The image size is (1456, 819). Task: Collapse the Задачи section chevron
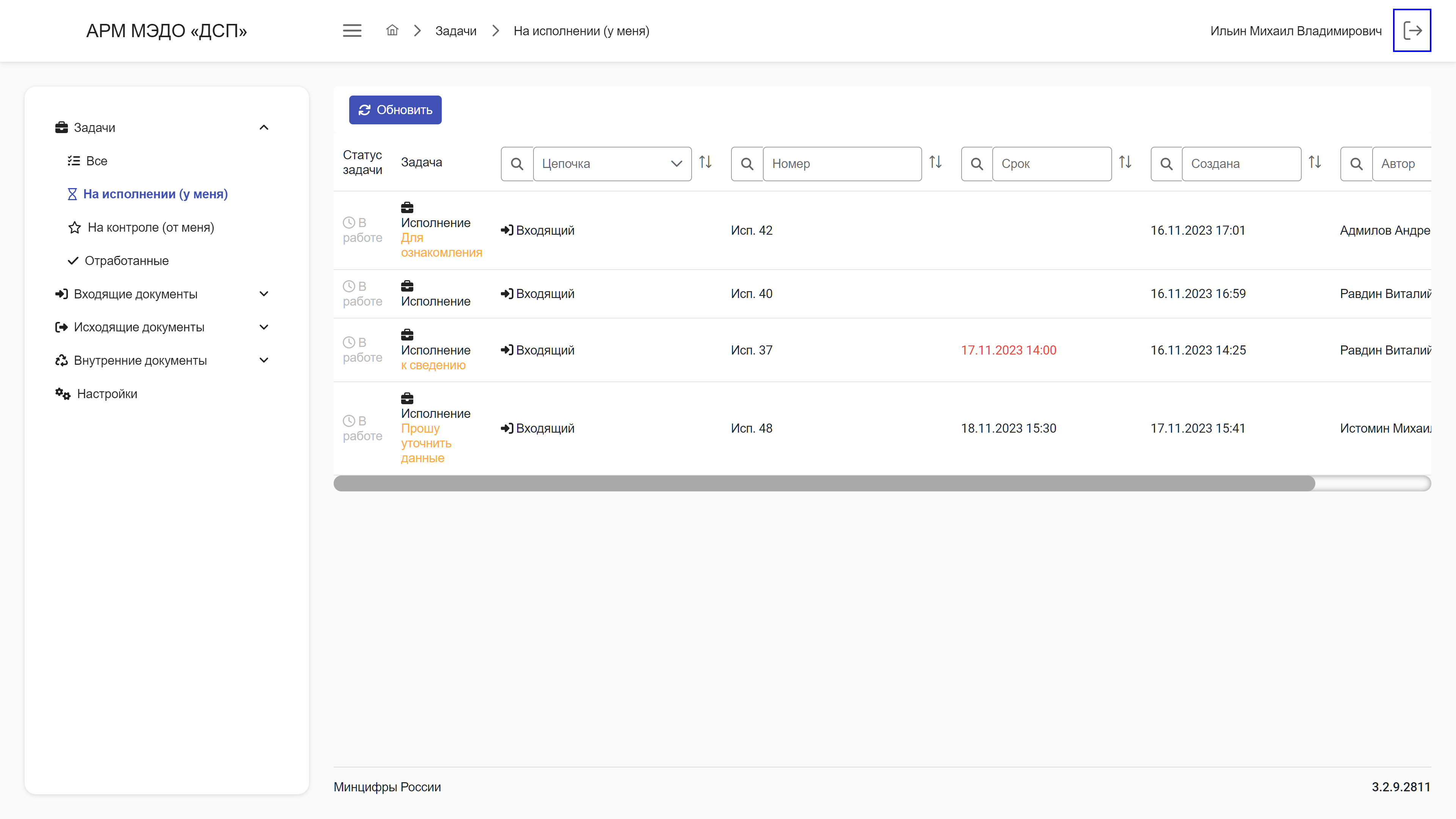[x=264, y=127]
